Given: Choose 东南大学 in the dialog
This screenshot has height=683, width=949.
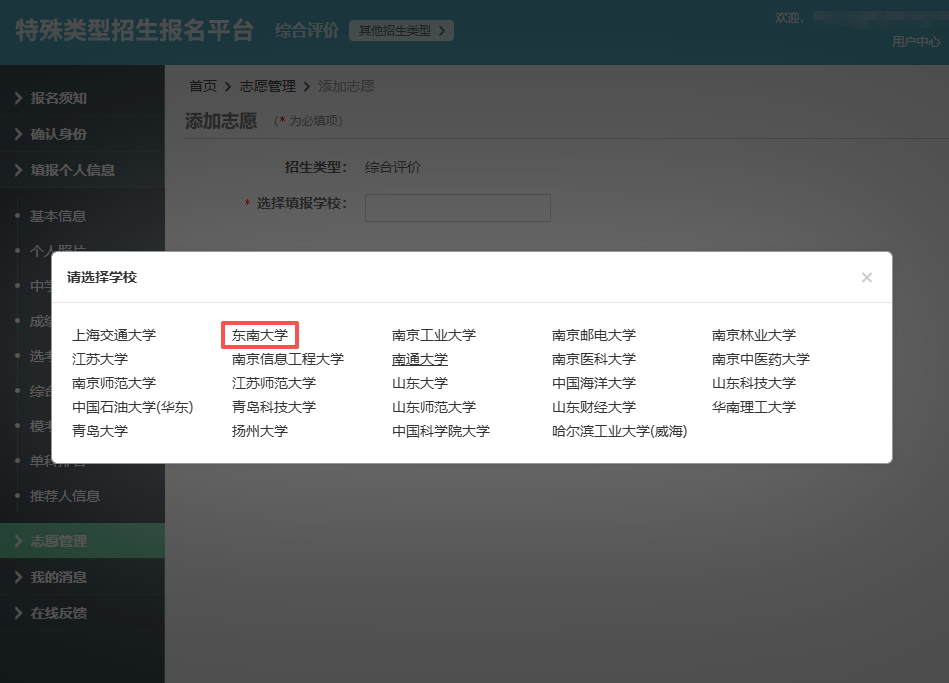Looking at the screenshot, I should [260, 335].
